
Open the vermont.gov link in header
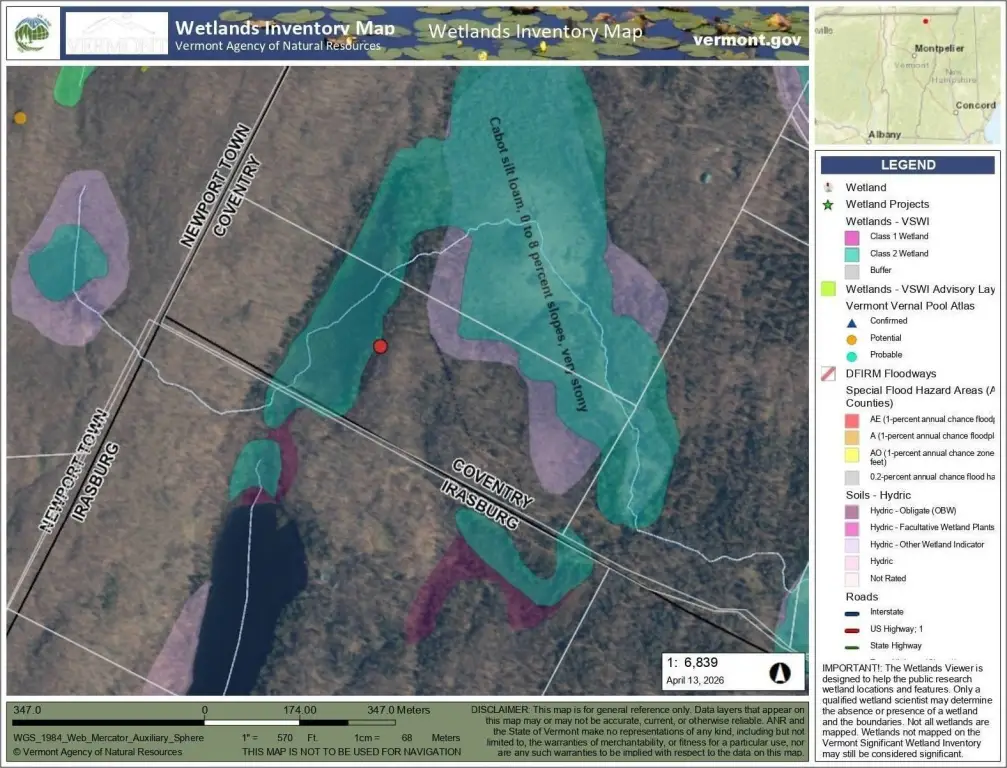coord(747,40)
